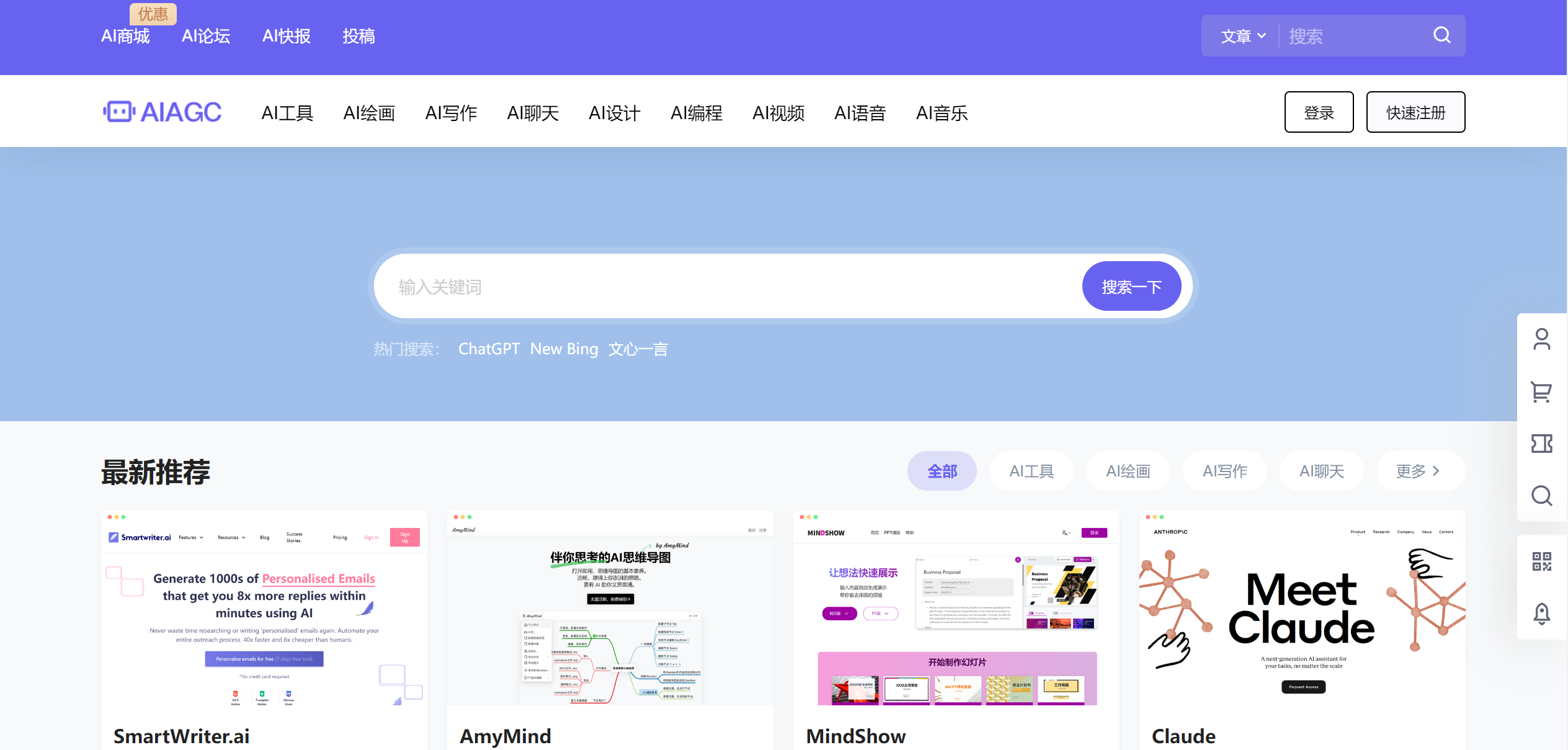The width and height of the screenshot is (1568, 750).
Task: Open the notification bell sidebar icon
Action: point(1542,614)
